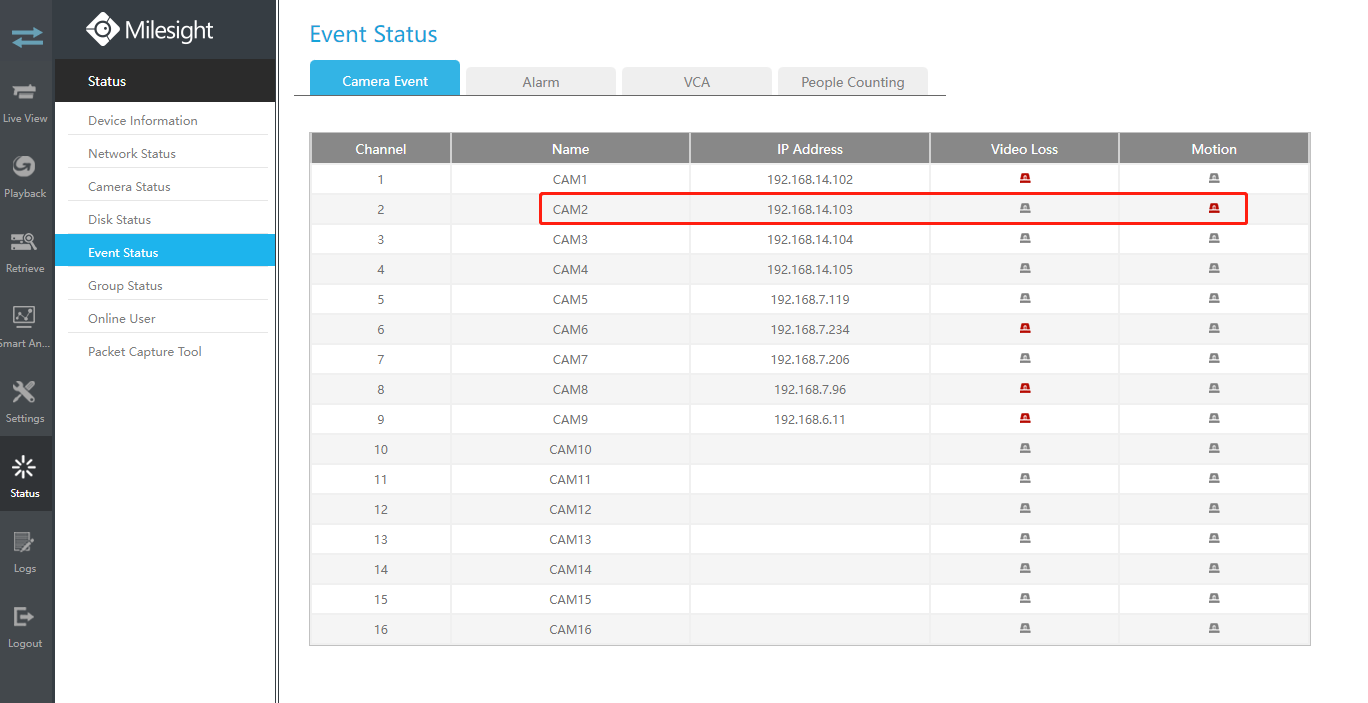Click CAM3 gray video loss icon

1025,239
